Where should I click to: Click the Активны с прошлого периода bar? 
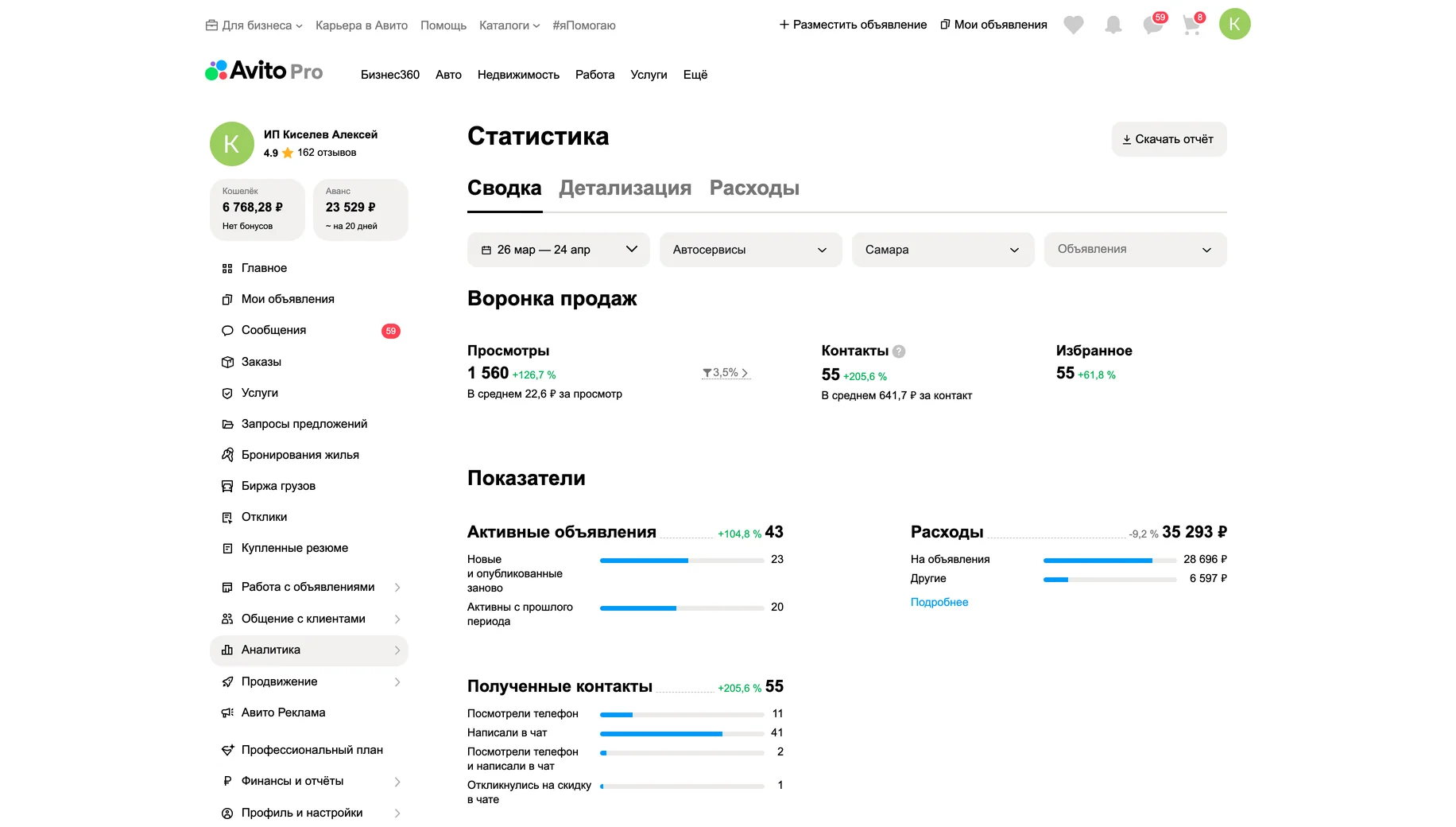pyautogui.click(x=682, y=608)
